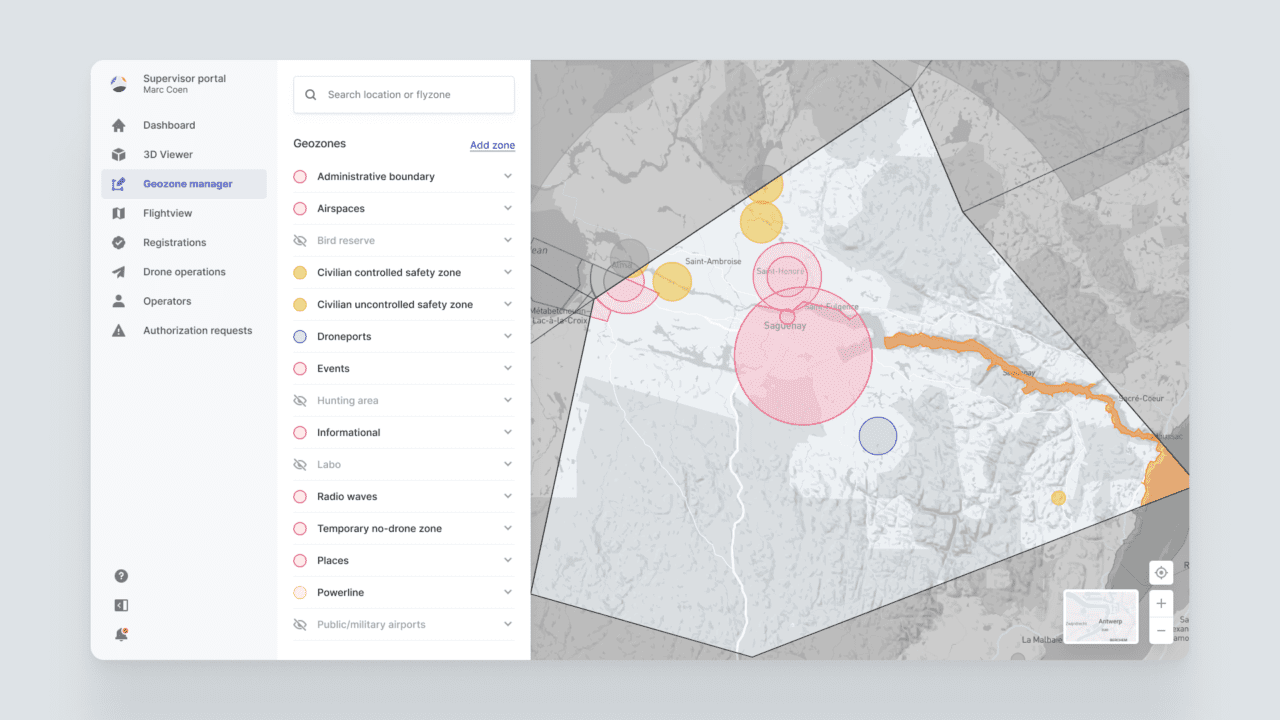Image resolution: width=1280 pixels, height=720 pixels.
Task: Go to Drone operations page
Action: click(x=184, y=272)
